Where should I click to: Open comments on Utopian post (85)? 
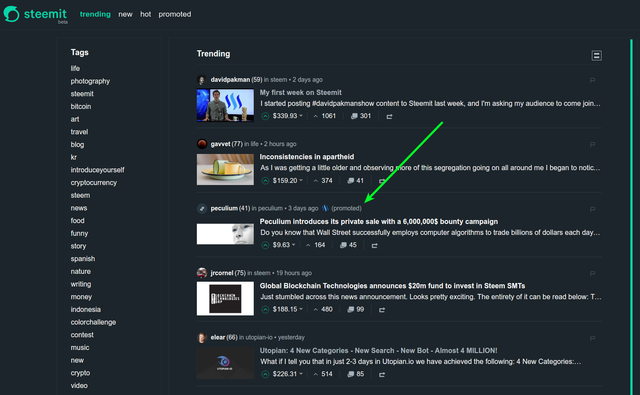(355, 374)
